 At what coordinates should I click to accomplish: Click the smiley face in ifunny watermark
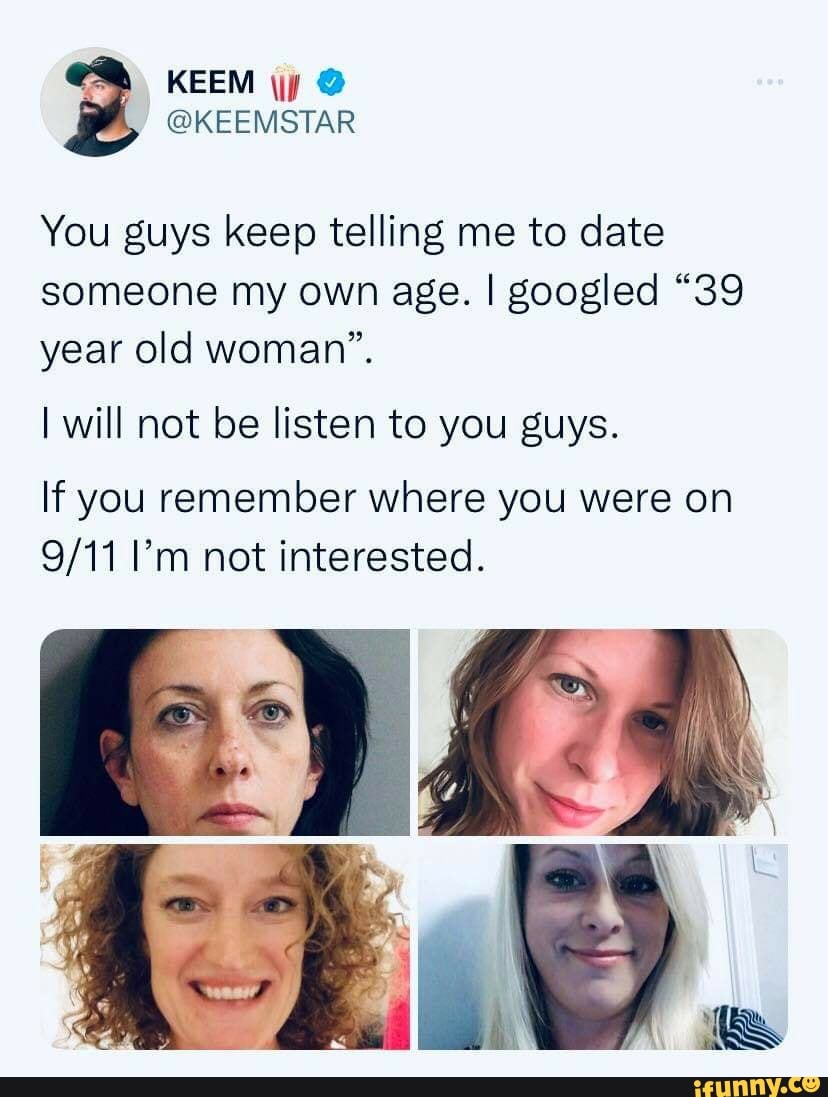coord(811,1084)
